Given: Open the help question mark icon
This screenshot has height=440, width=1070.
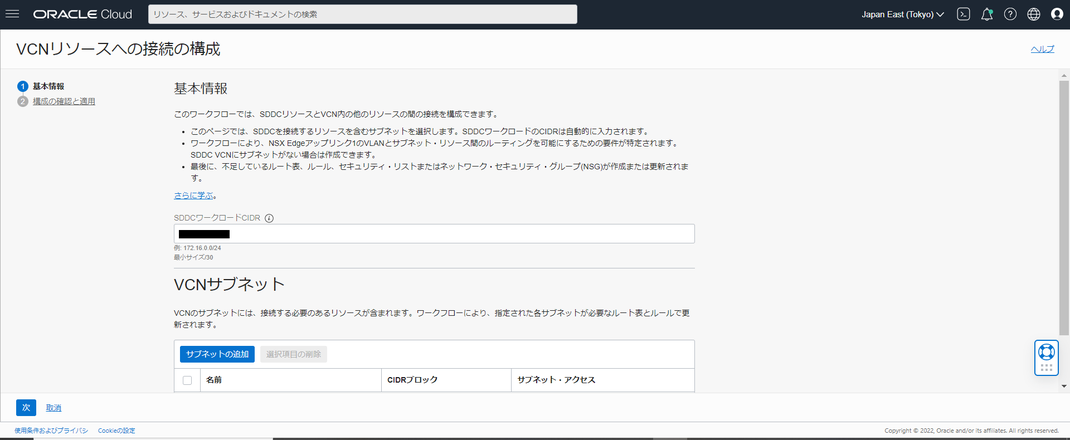Looking at the screenshot, I should [x=1011, y=14].
